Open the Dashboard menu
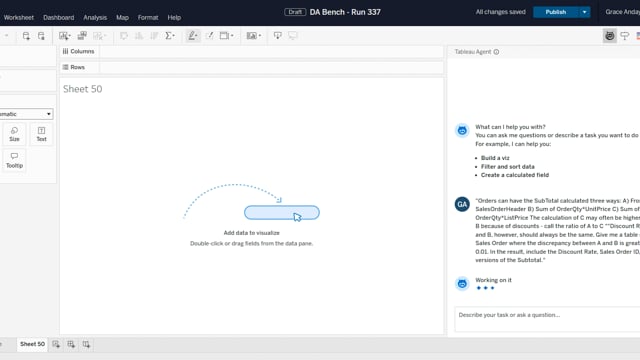 (59, 18)
